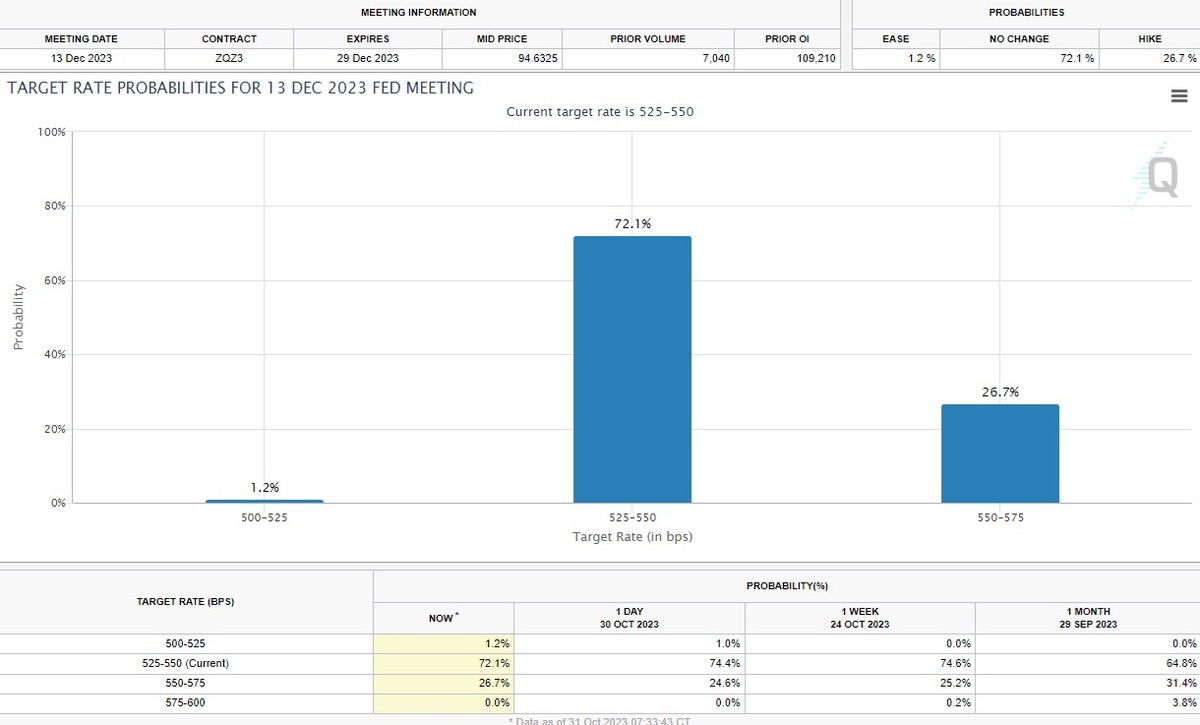Viewport: 1200px width, 725px height.
Task: Click the 550-575 probability bar
Action: point(999,453)
